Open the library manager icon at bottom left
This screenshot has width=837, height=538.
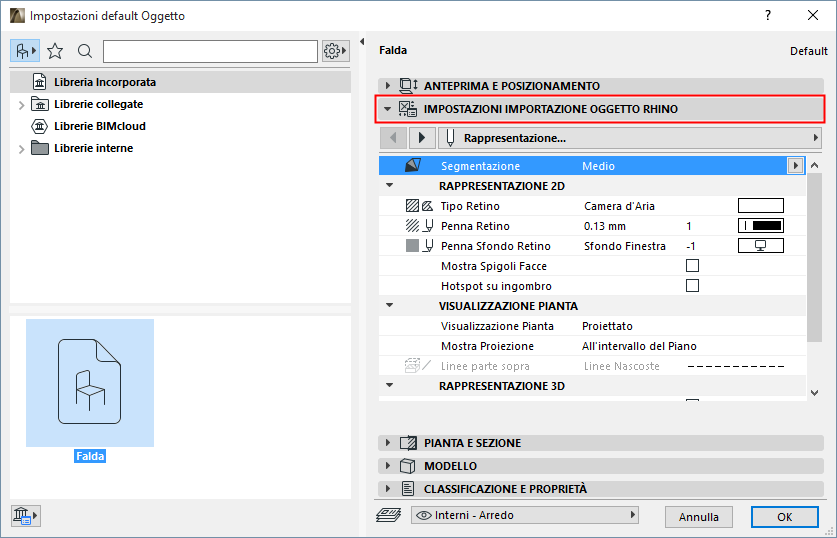25,516
